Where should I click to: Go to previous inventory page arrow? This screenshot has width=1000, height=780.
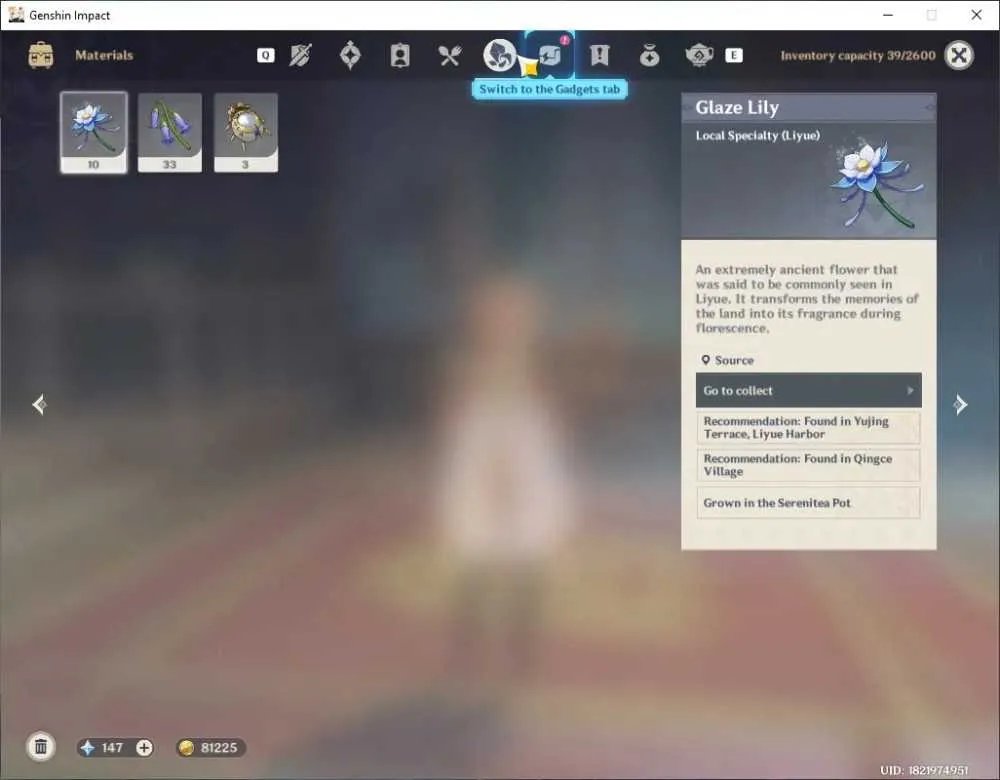(x=39, y=404)
